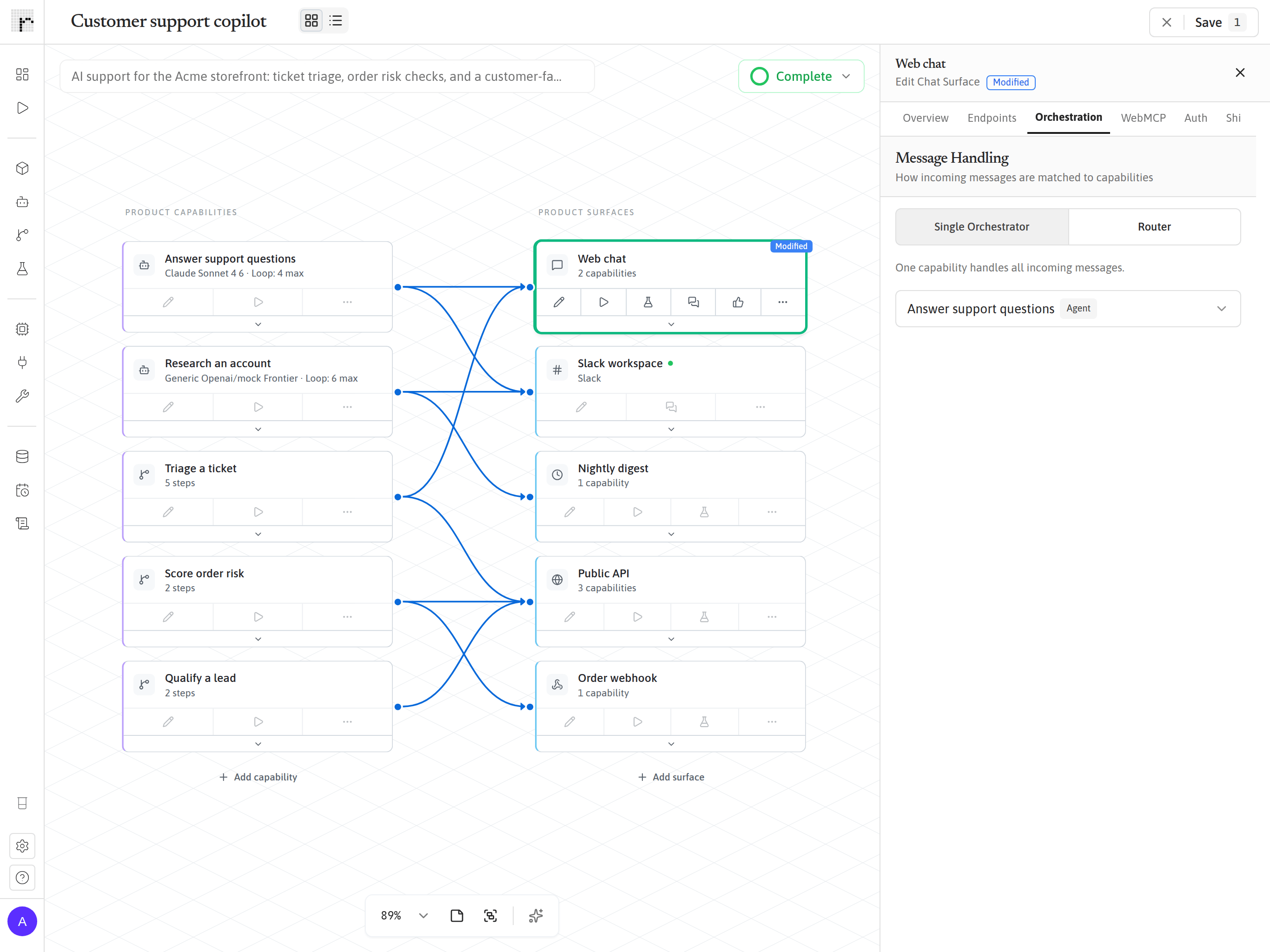Open the flask test icon on Nightly digest
Image resolution: width=1270 pixels, height=952 pixels.
704,512
